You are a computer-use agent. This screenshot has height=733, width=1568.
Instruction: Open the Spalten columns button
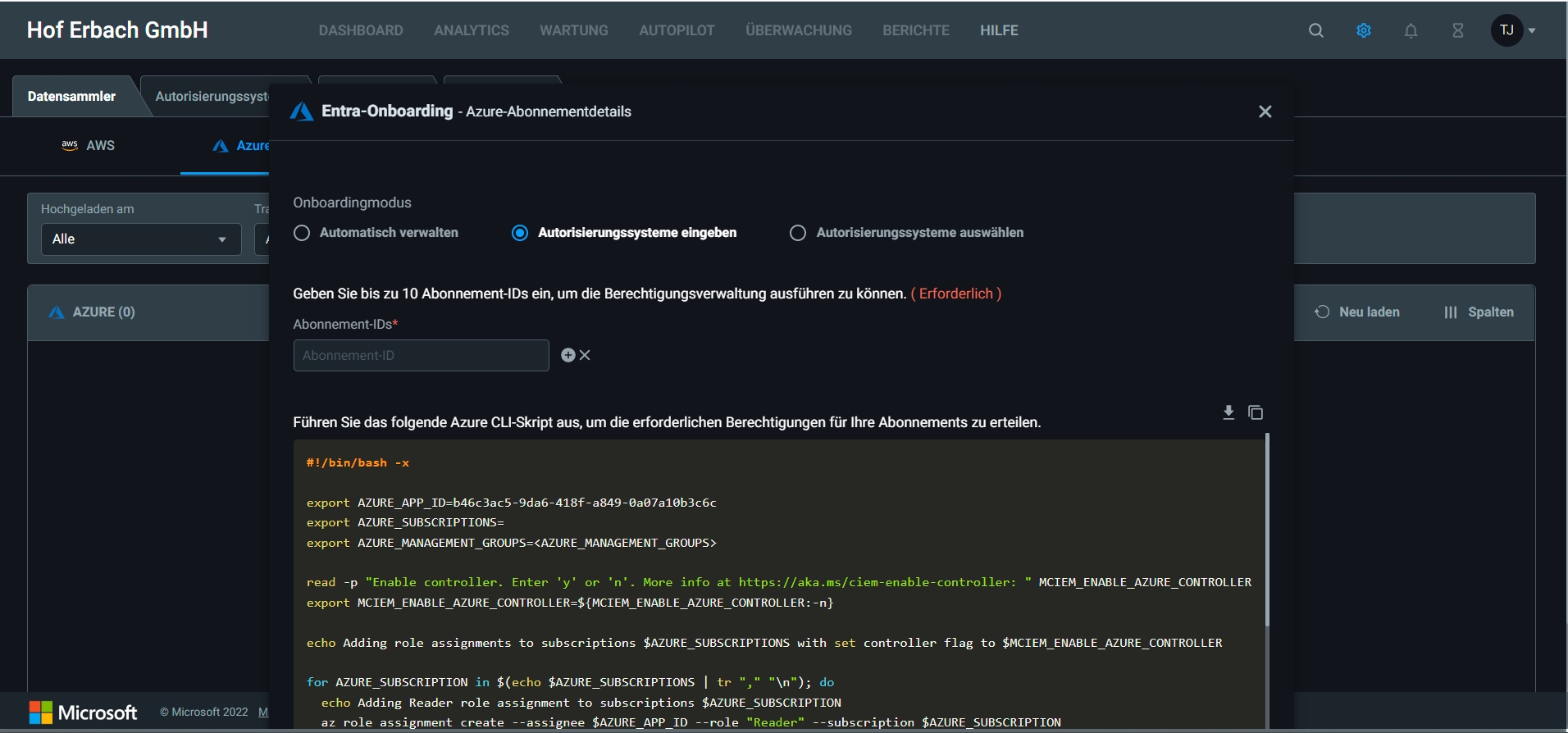pos(1479,312)
